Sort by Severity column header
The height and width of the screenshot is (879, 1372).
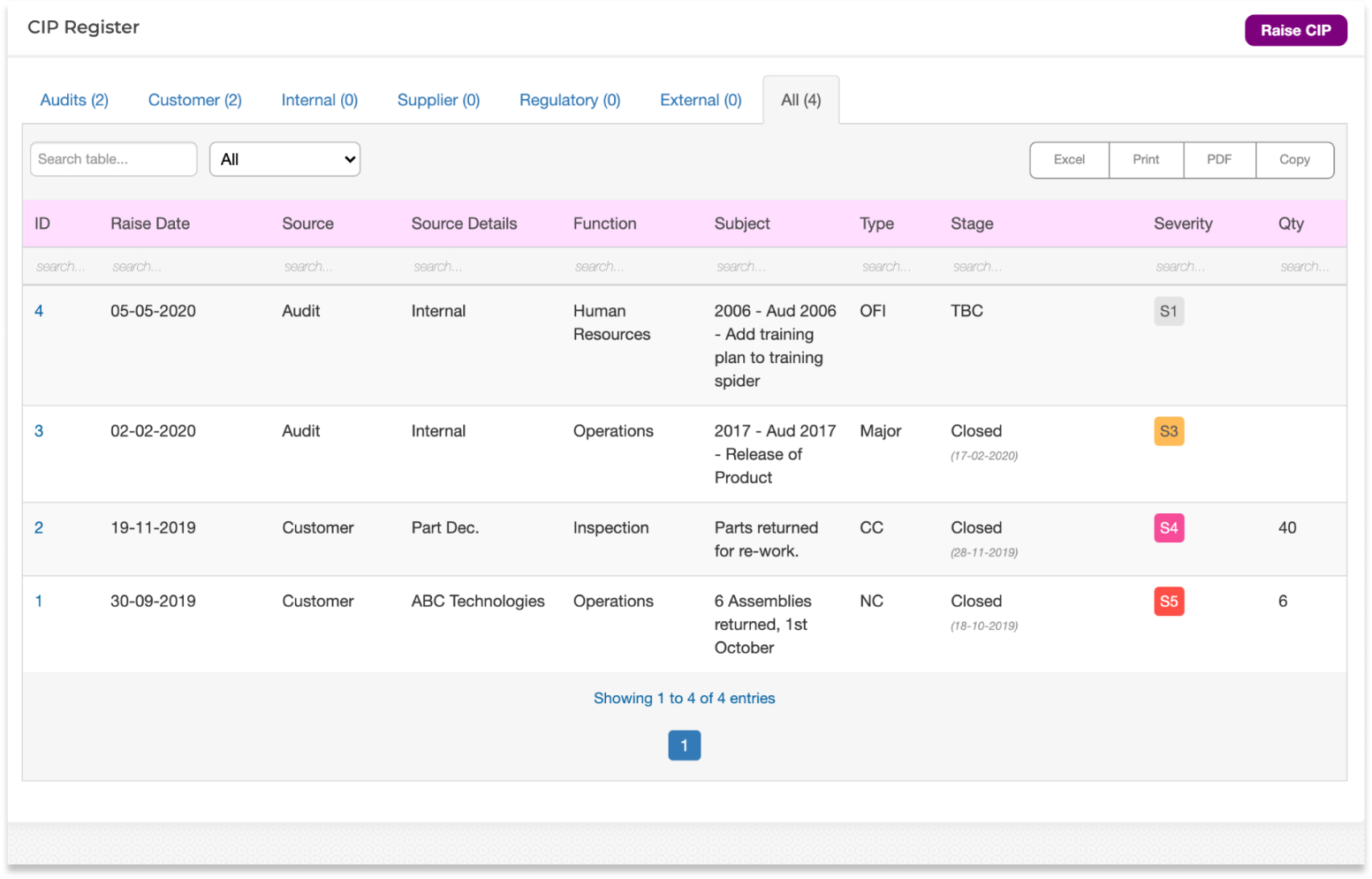point(1183,224)
